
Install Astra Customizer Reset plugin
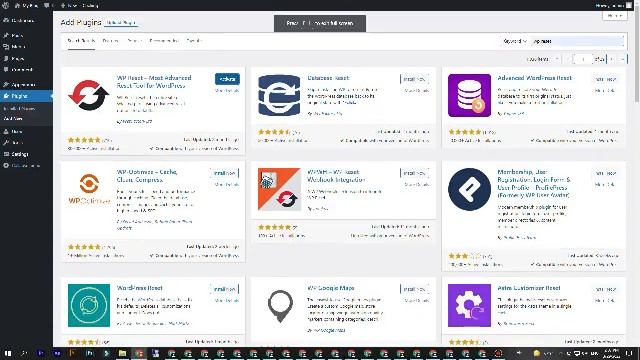606,289
